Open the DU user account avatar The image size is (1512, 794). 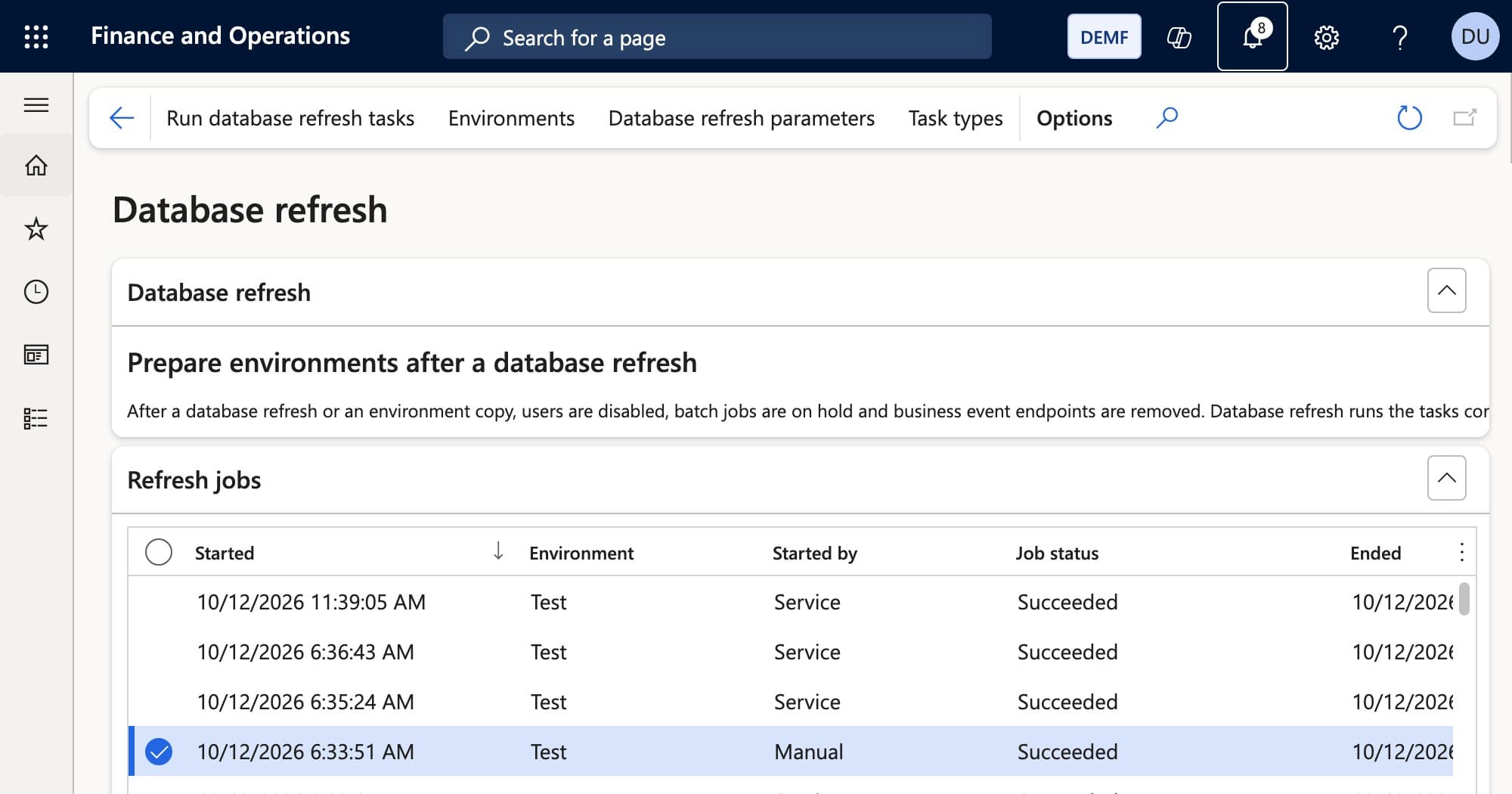1475,36
